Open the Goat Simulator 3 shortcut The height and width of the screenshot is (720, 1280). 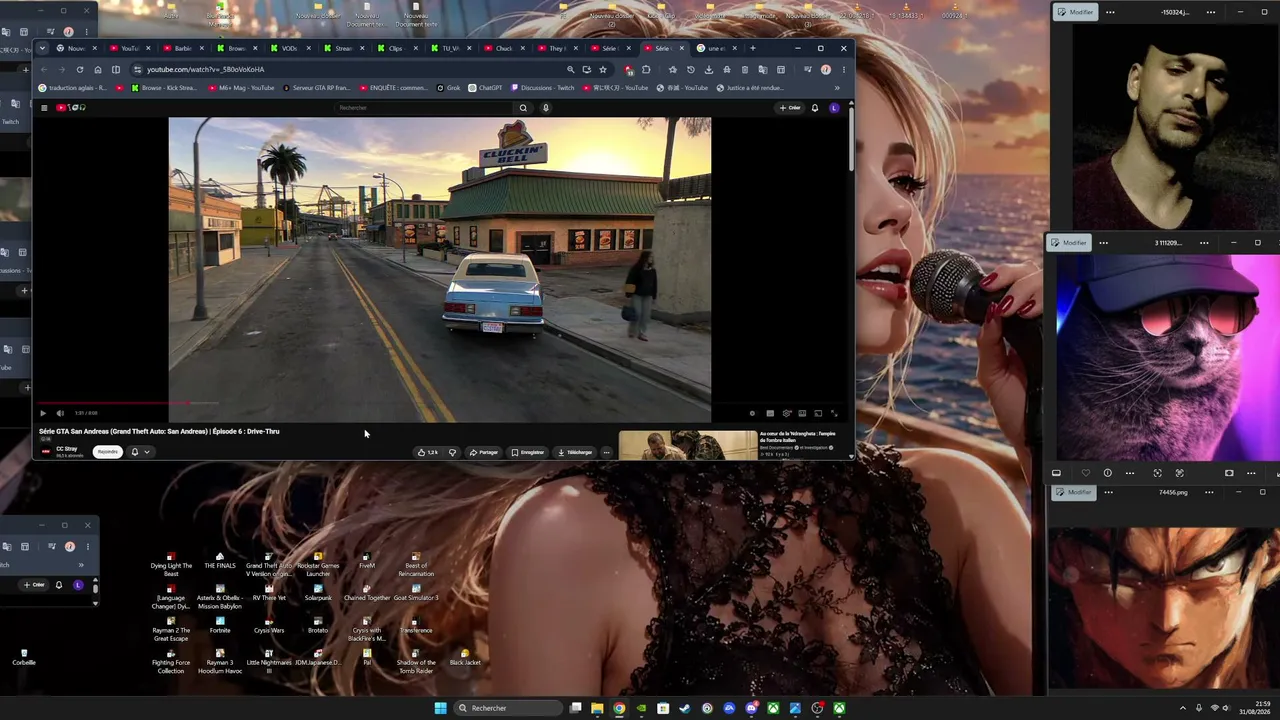click(x=416, y=594)
